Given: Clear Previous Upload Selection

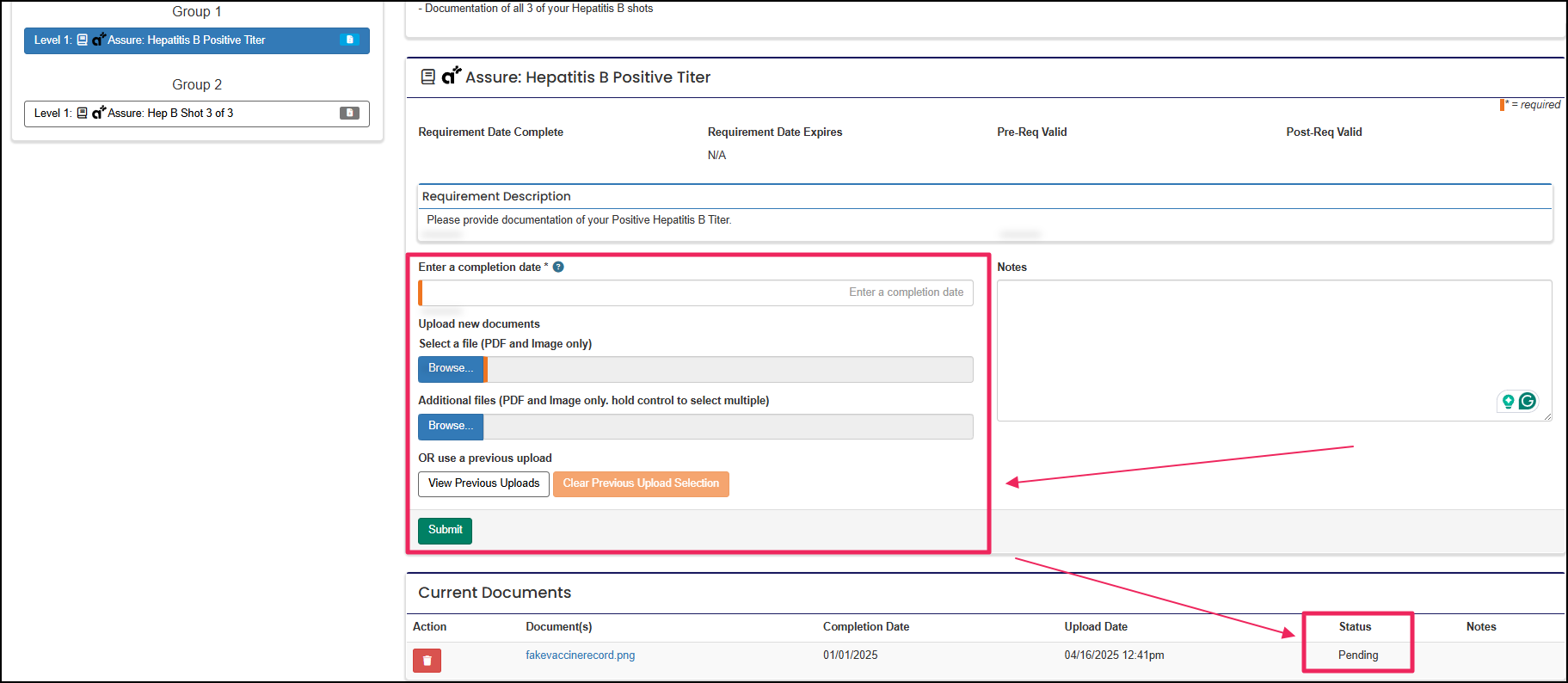Looking at the screenshot, I should tap(641, 483).
